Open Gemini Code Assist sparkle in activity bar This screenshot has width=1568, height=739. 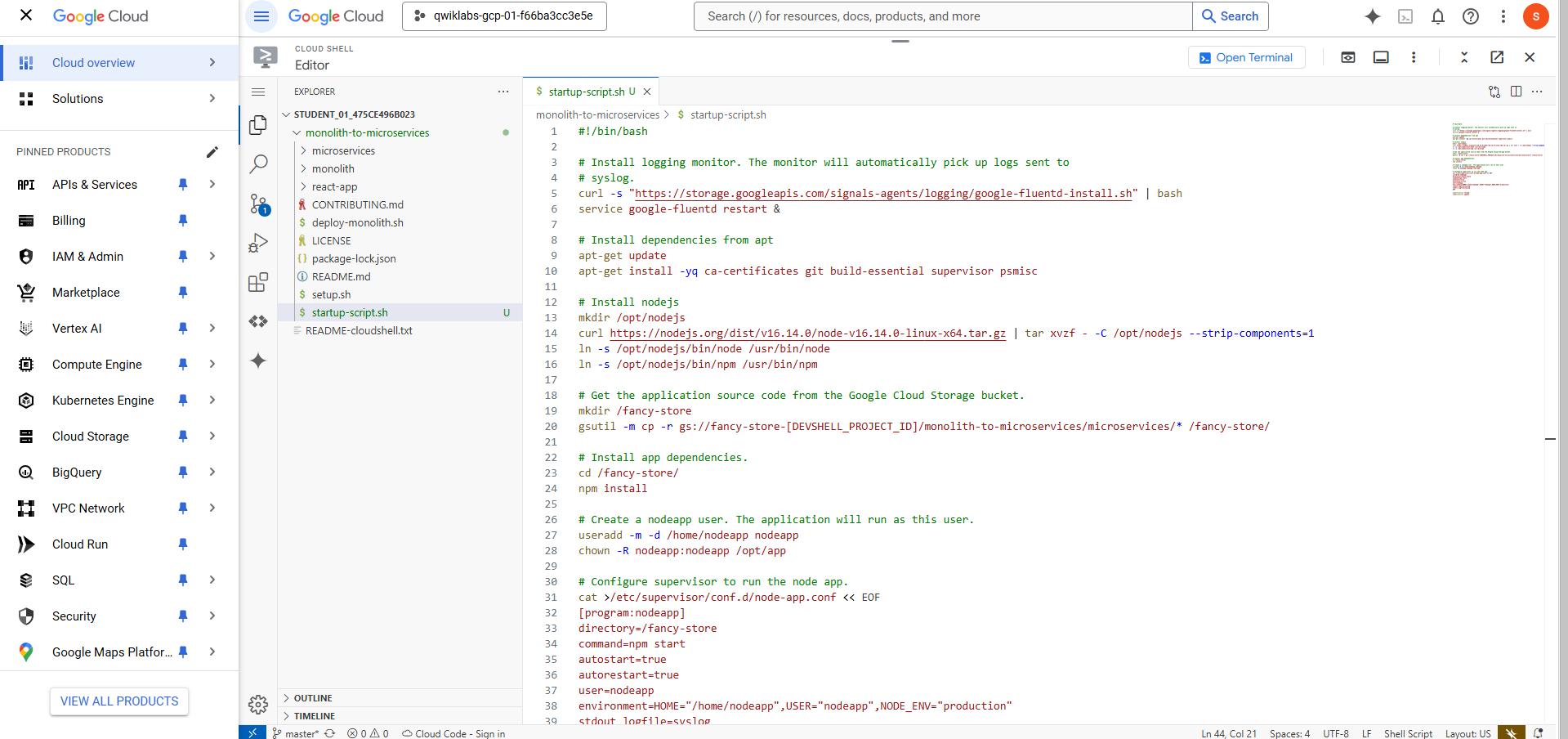(258, 361)
